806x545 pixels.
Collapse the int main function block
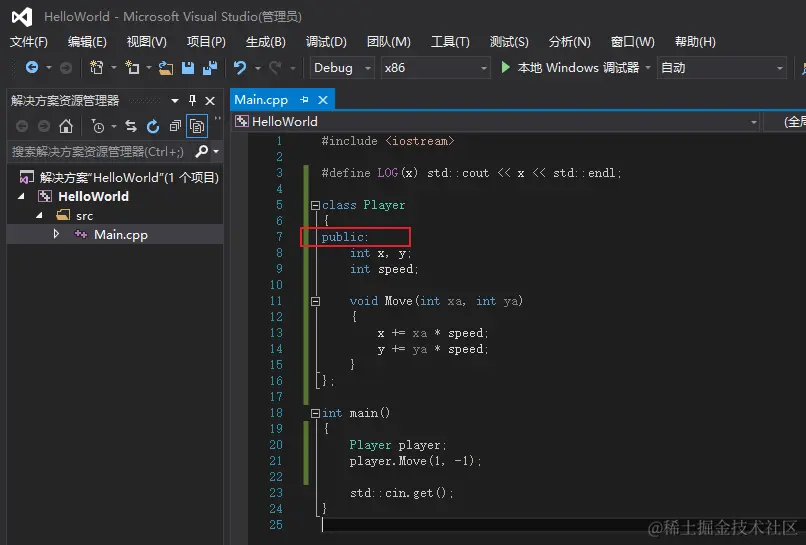click(x=315, y=413)
